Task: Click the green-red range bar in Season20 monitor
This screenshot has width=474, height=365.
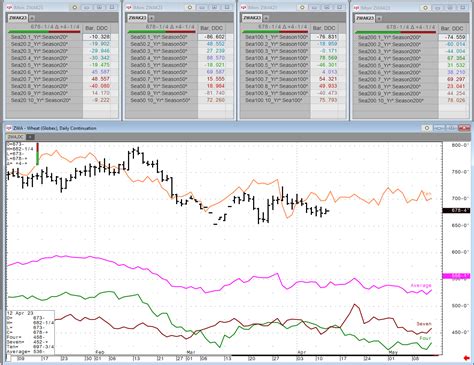Action: coord(44,32)
